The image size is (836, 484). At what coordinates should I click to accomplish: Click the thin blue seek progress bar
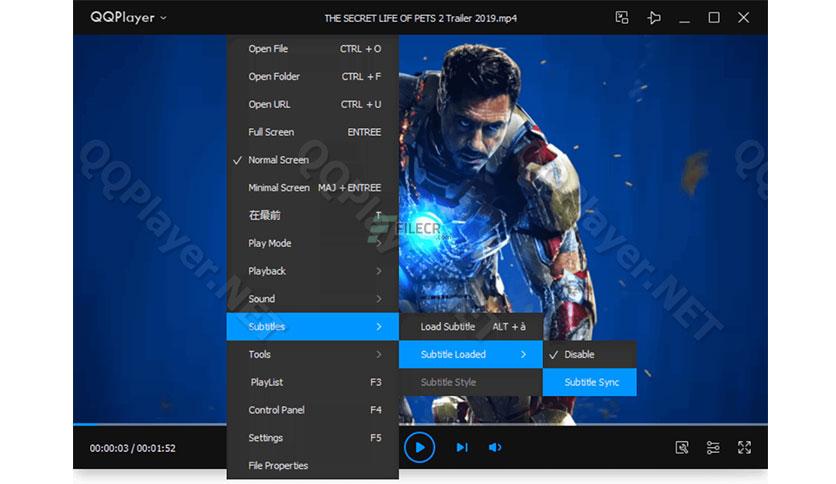click(150, 424)
